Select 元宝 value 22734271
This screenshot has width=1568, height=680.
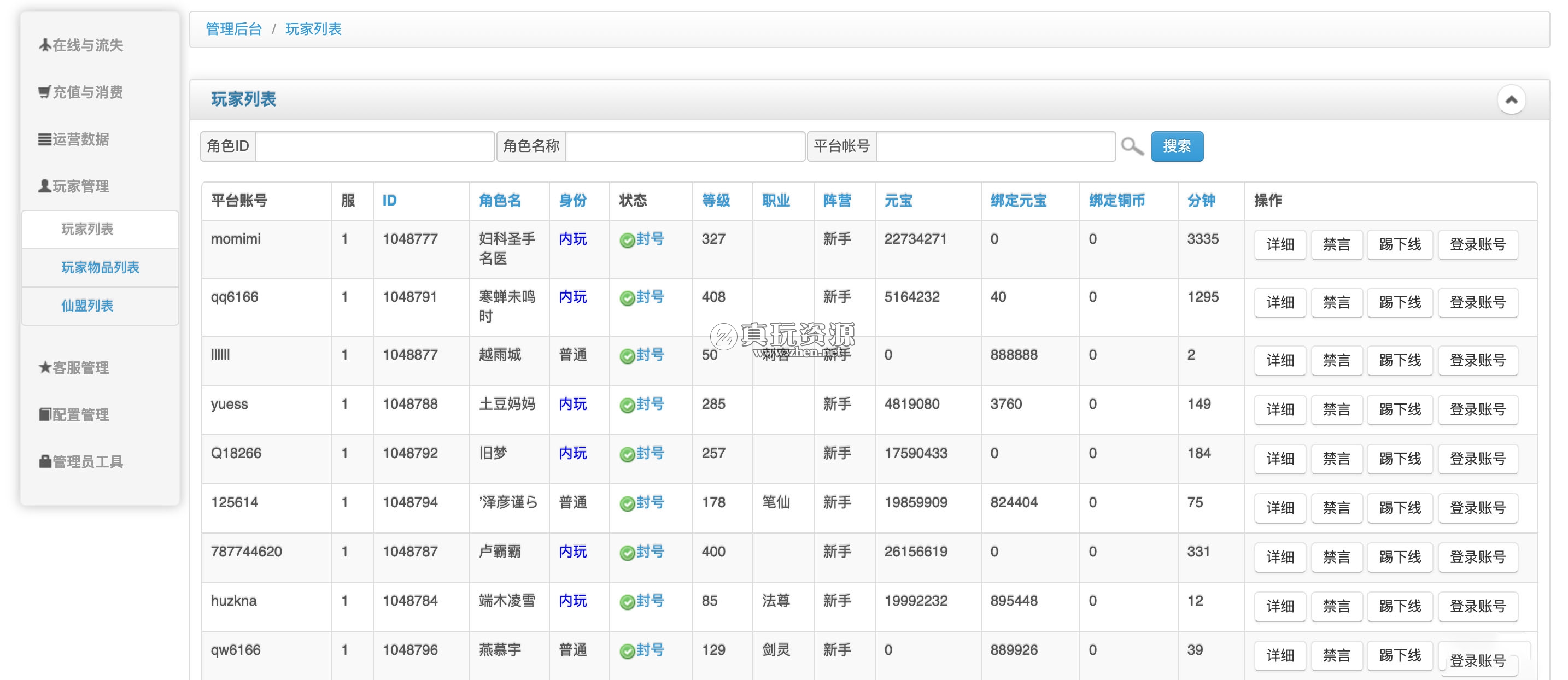(915, 239)
